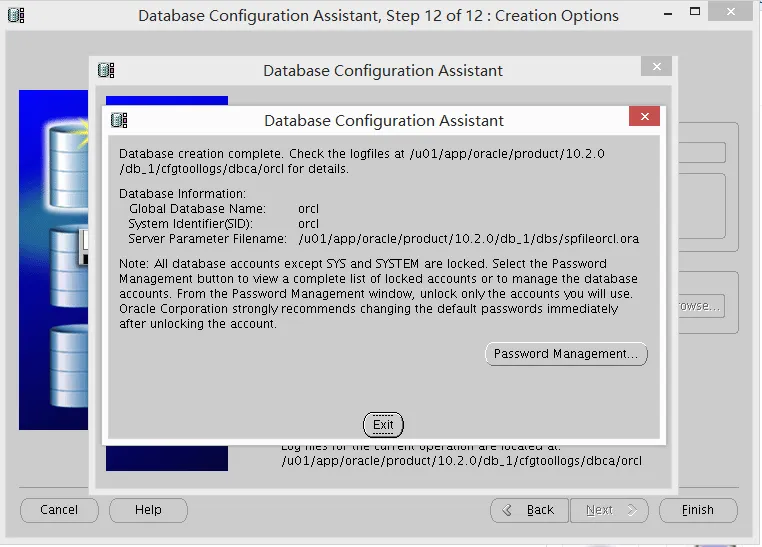
Task: Click the middle dialog's title bar icon
Action: point(106,70)
